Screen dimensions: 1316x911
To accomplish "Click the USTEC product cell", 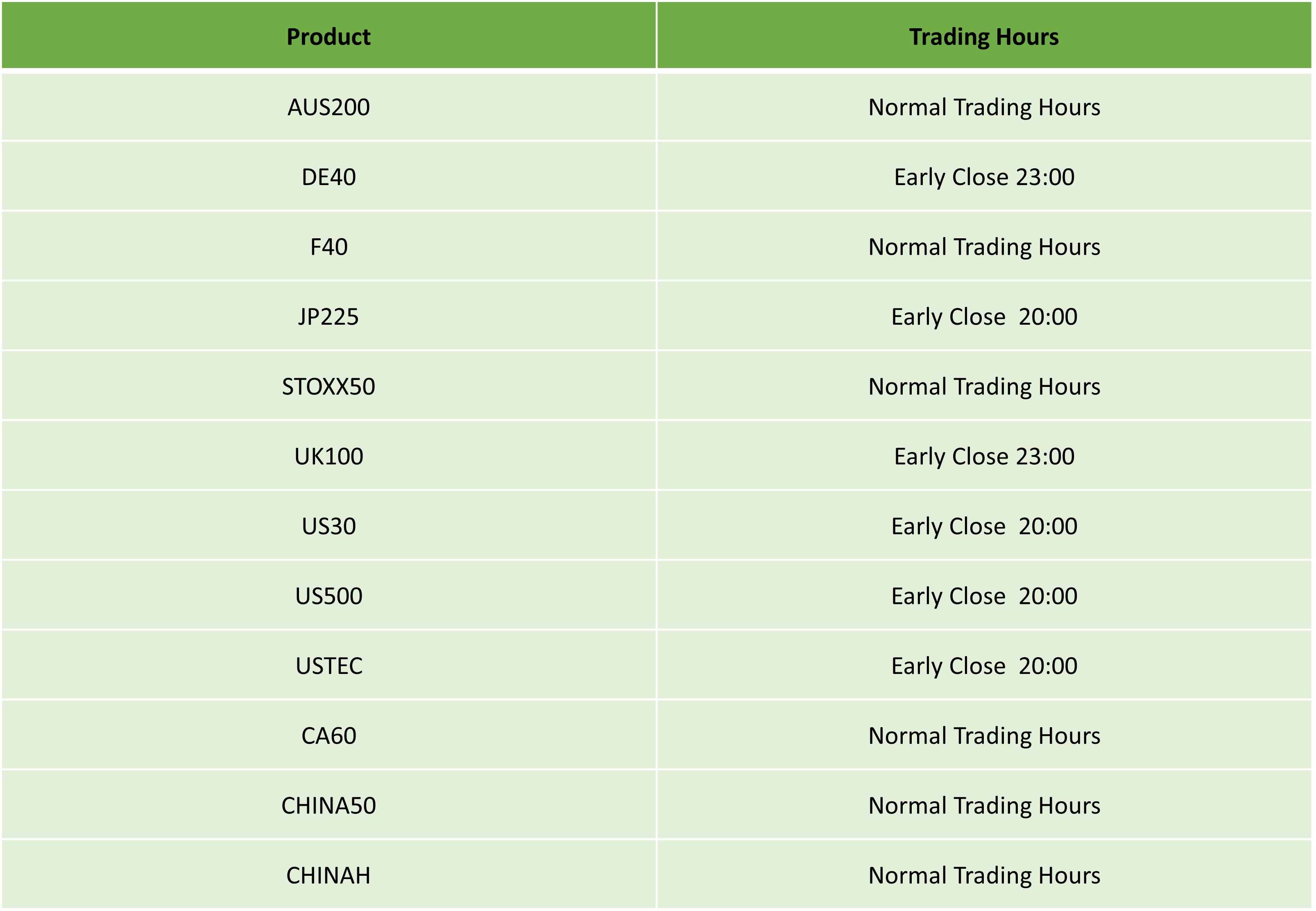I will point(328,666).
